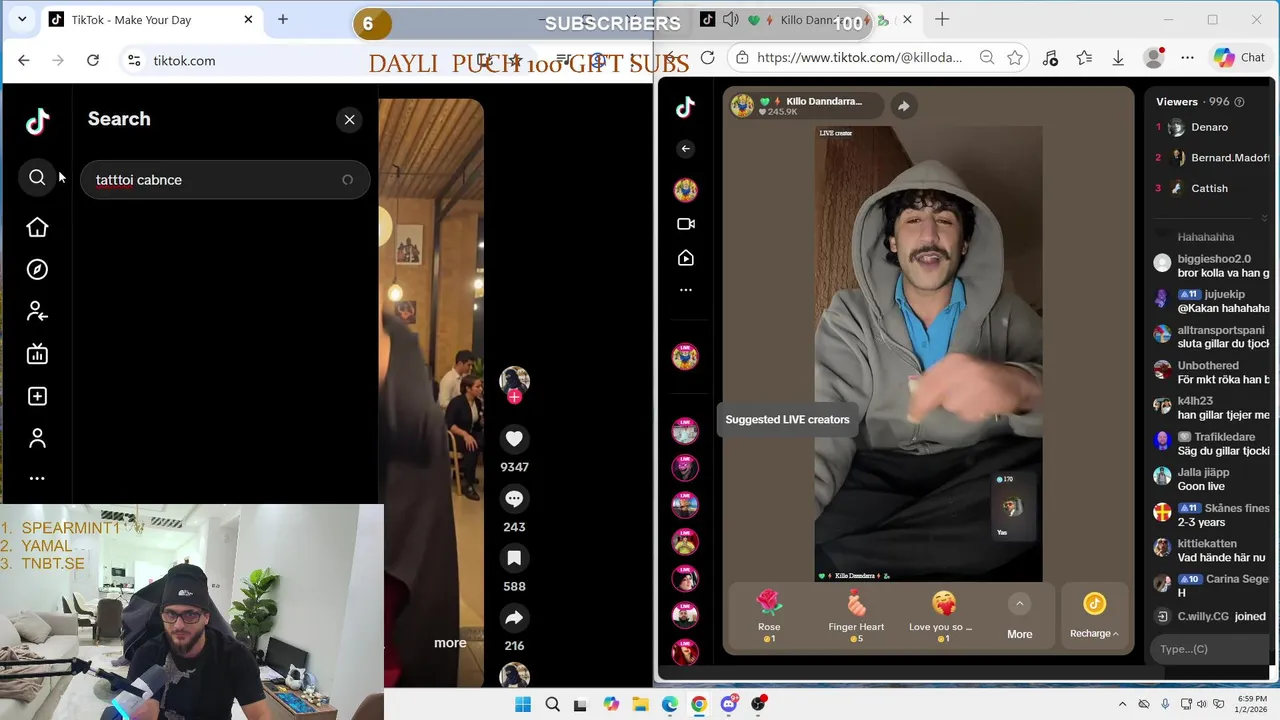Image resolution: width=1280 pixels, height=720 pixels.
Task: Select the 'TikTok - Make Your Day' tab
Action: click(x=152, y=19)
